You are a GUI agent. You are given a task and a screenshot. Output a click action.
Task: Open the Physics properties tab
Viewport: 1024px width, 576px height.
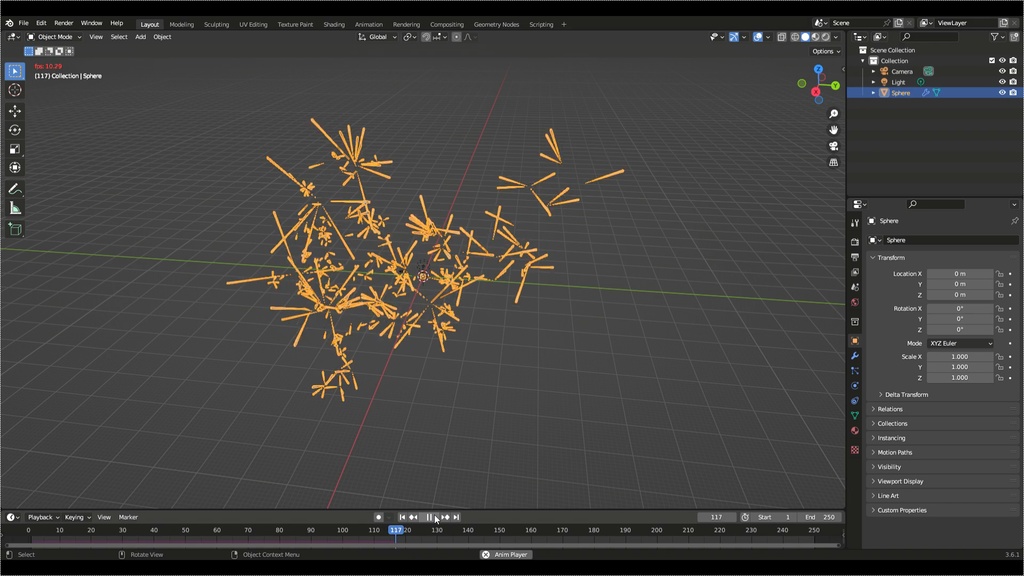click(855, 386)
